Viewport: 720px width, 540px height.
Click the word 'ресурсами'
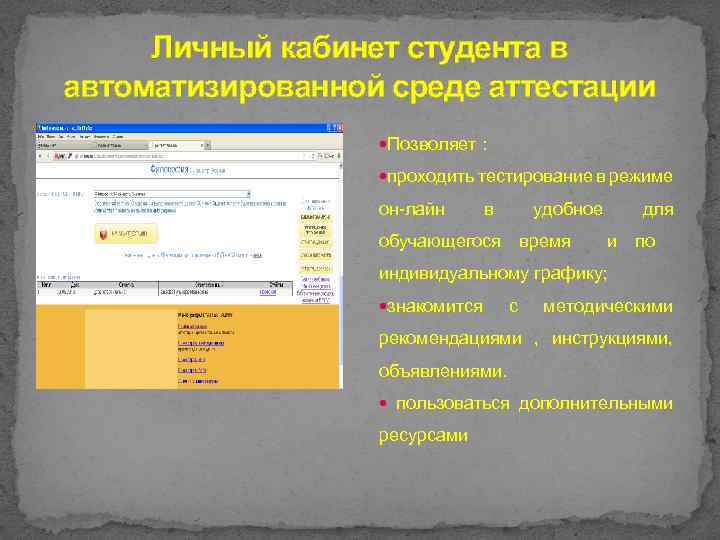[x=423, y=436]
